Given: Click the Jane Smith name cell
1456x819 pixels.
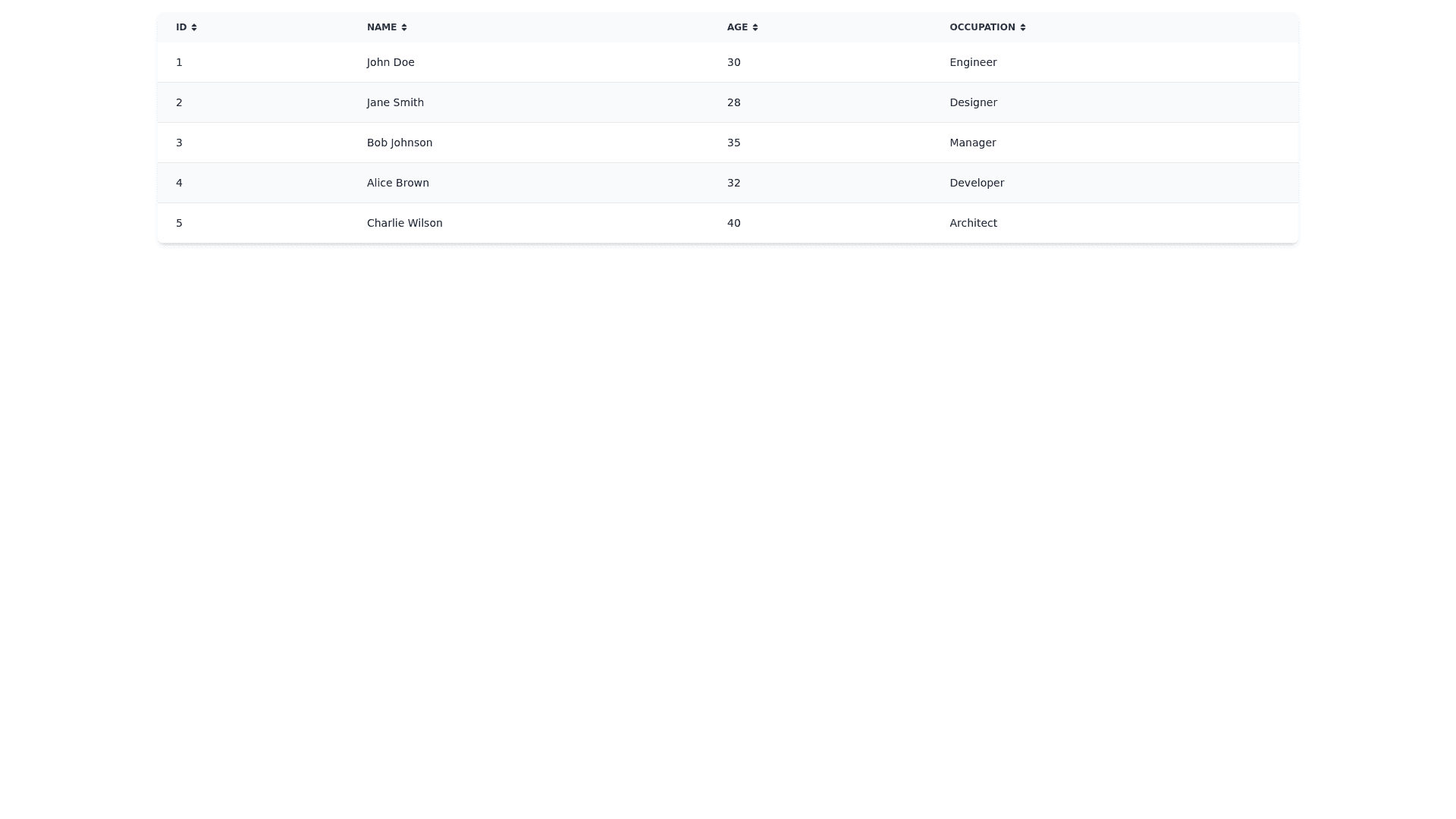Looking at the screenshot, I should click(x=395, y=102).
